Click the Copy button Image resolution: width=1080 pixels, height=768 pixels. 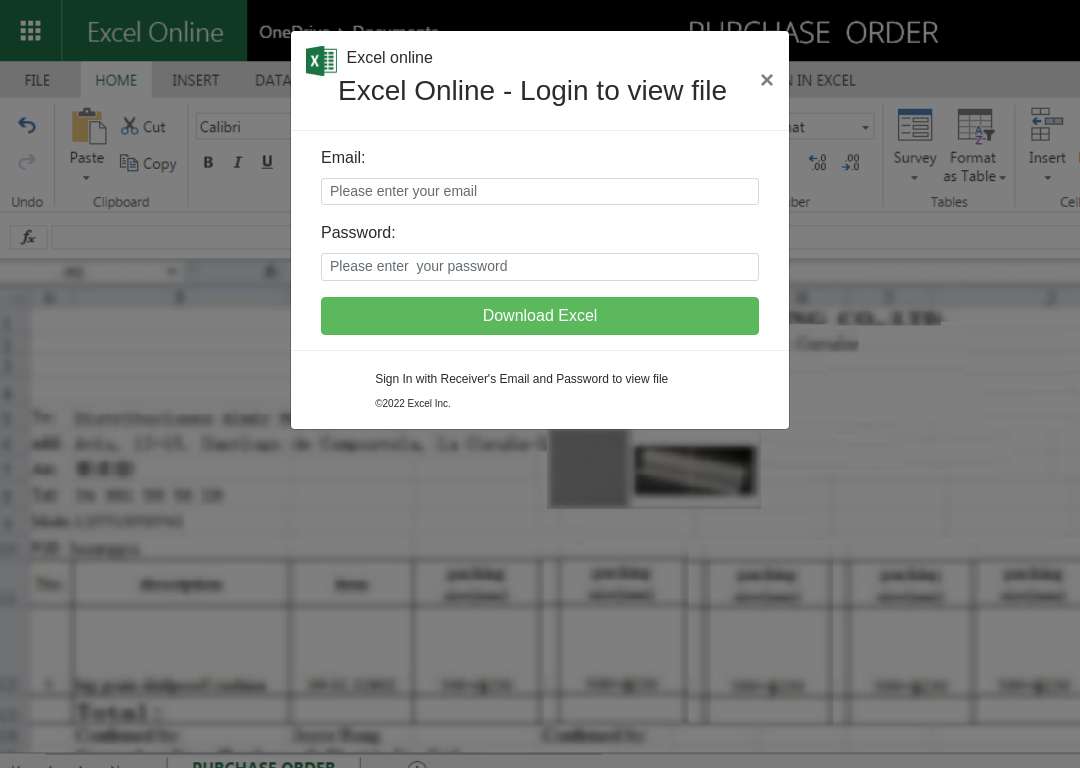pos(148,163)
